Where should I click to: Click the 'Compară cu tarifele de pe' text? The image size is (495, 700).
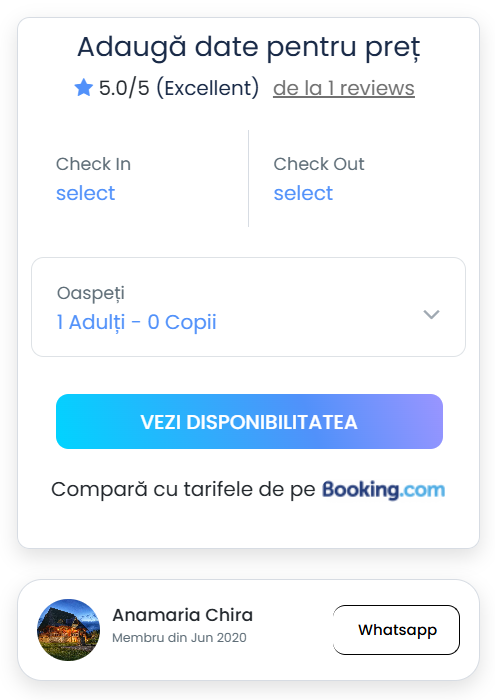point(183,489)
